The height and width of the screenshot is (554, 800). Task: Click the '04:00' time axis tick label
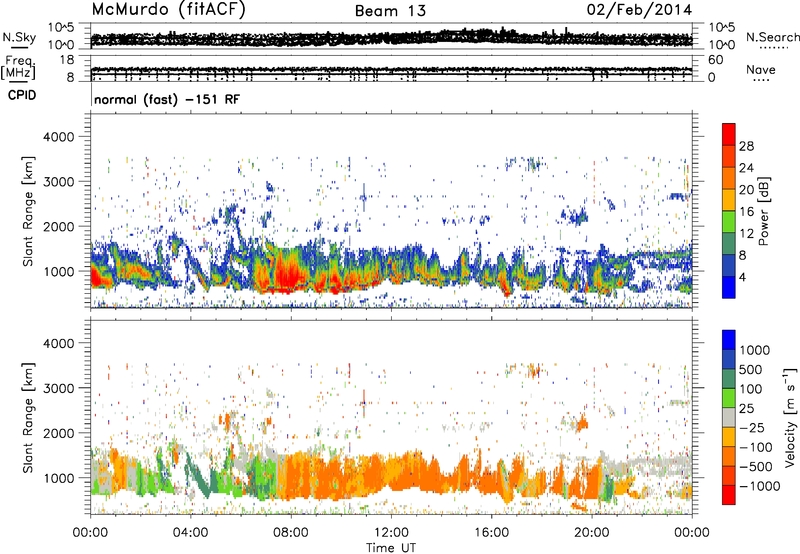click(190, 533)
